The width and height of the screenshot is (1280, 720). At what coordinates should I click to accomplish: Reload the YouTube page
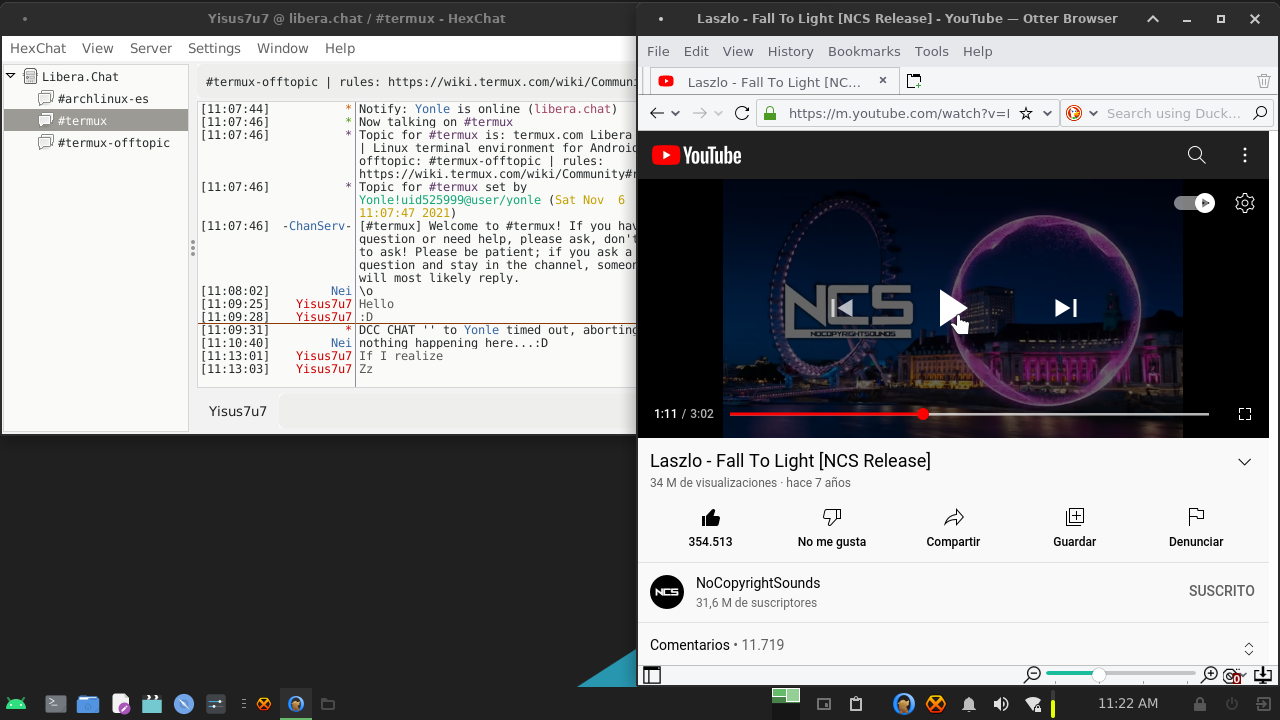click(742, 113)
